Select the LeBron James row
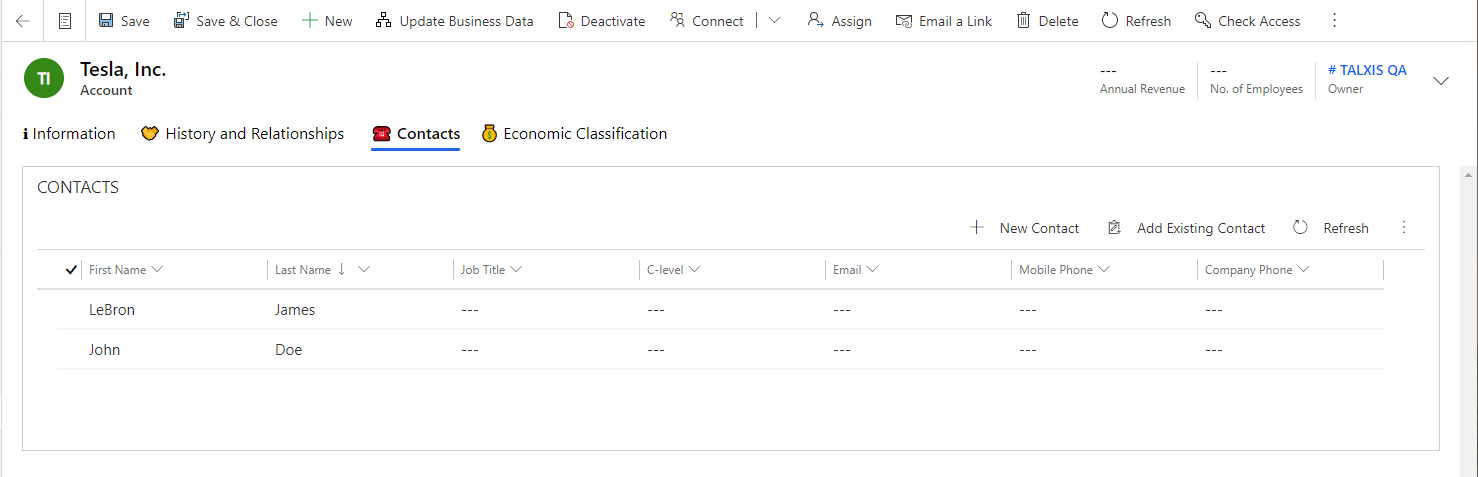The image size is (1478, 477). tap(721, 310)
